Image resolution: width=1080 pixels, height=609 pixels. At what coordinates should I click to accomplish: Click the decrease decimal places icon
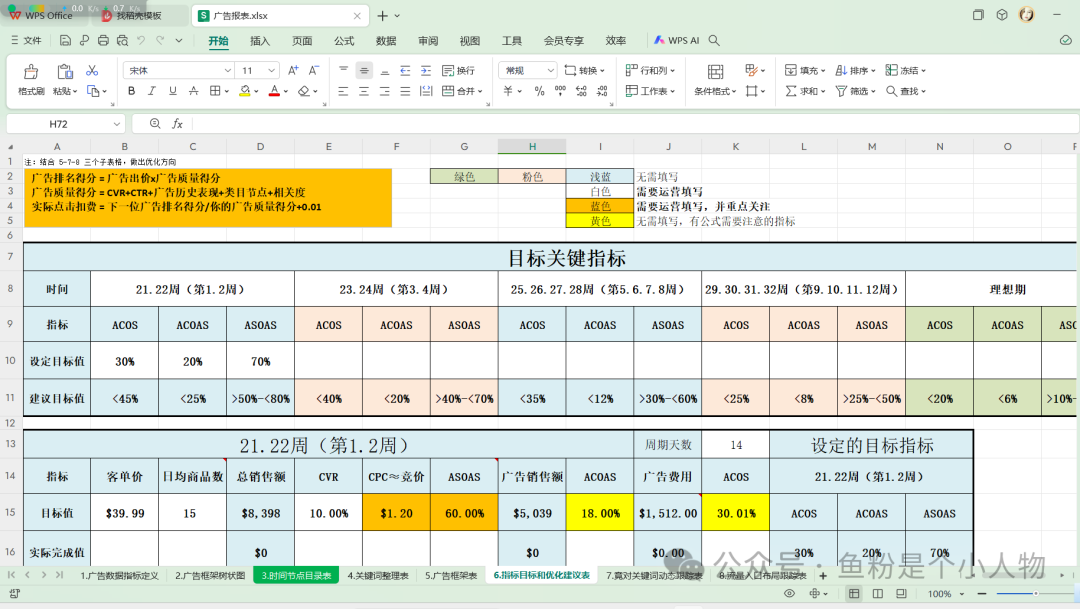click(x=602, y=91)
